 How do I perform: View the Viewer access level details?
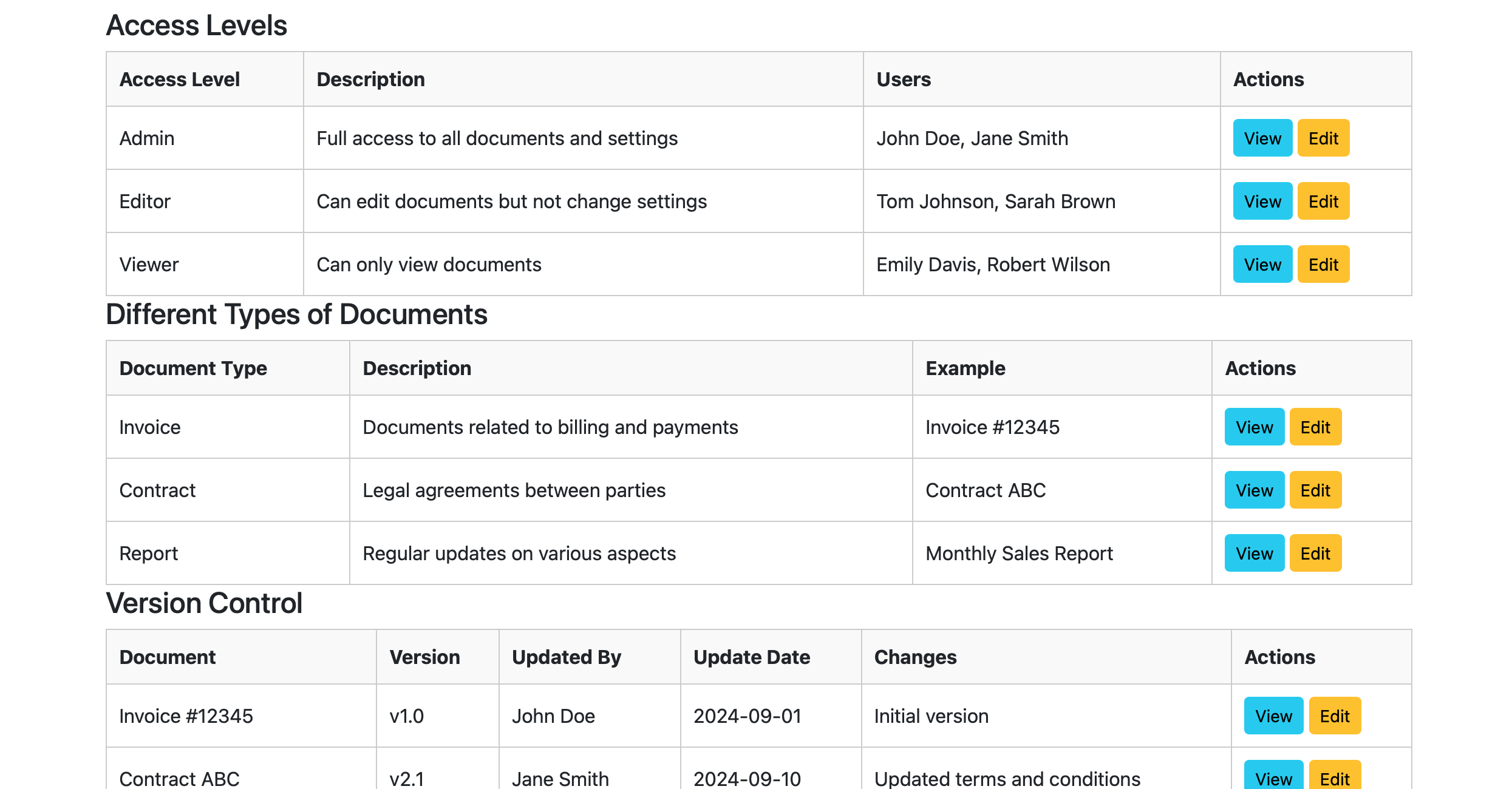coord(1262,265)
